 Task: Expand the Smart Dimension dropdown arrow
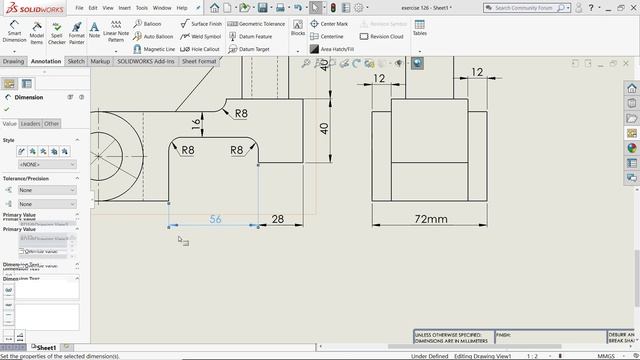[x=14, y=51]
